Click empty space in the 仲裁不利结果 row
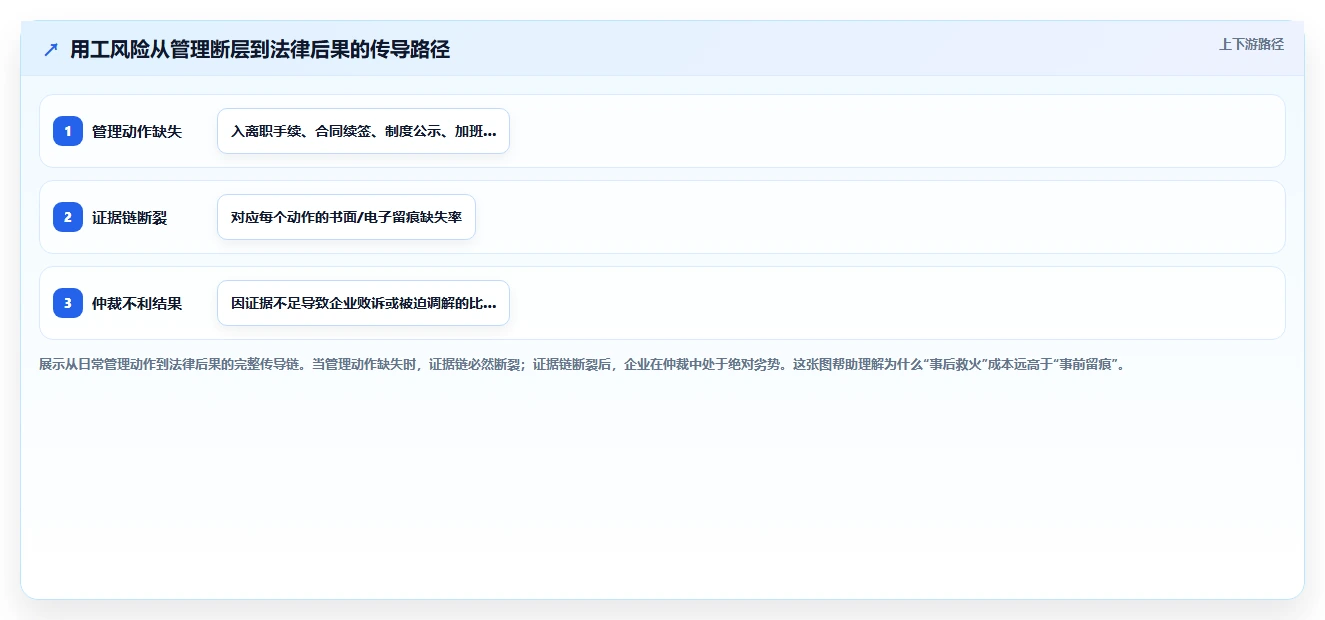The width and height of the screenshot is (1325, 620). pos(890,303)
